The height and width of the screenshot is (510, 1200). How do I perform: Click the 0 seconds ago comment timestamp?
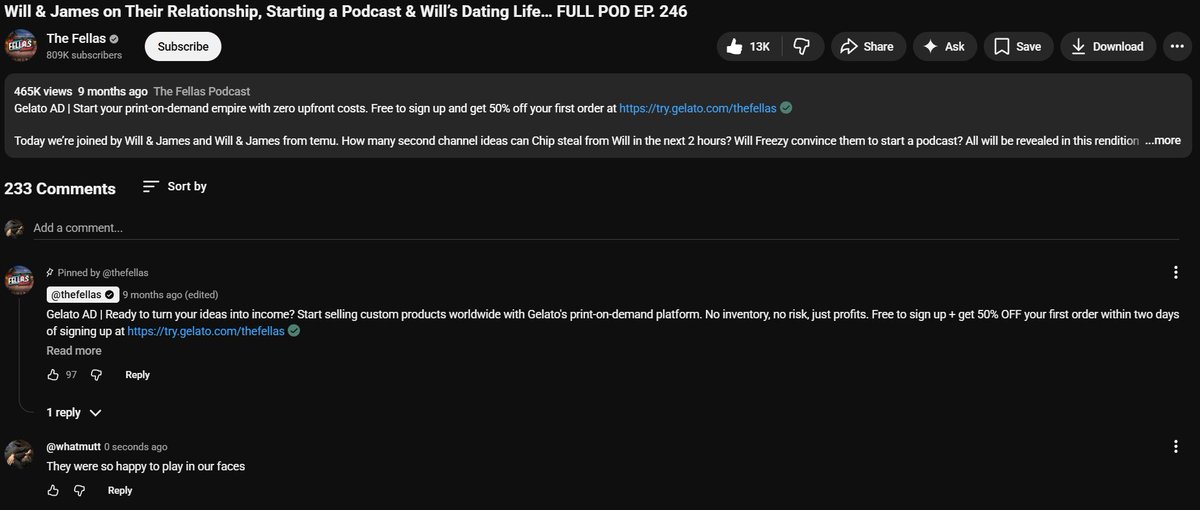(x=136, y=447)
